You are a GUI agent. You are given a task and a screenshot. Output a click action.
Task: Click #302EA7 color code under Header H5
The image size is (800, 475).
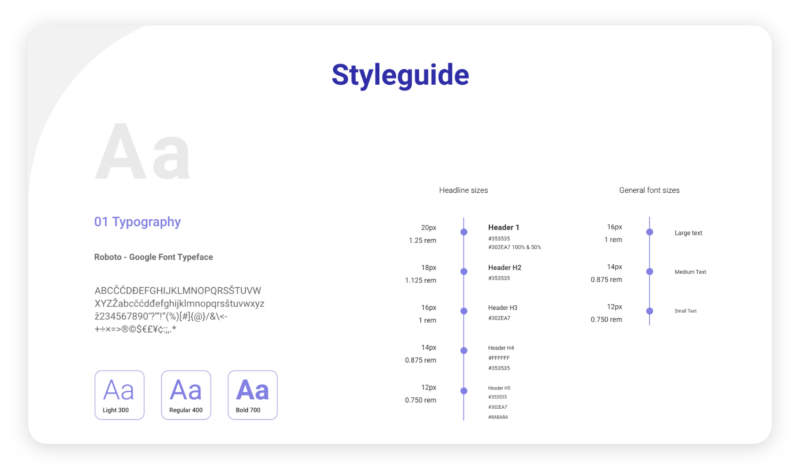coord(497,407)
